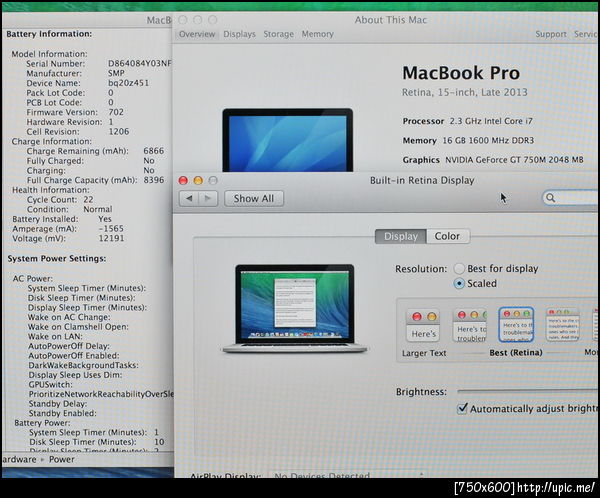Choose the Larger Text scaling thumbnail
This screenshot has height=498, width=600.
pyautogui.click(x=423, y=325)
